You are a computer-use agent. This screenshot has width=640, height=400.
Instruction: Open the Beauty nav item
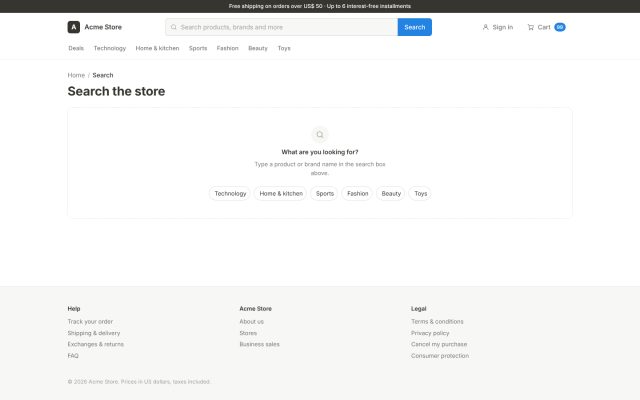pyautogui.click(x=258, y=48)
